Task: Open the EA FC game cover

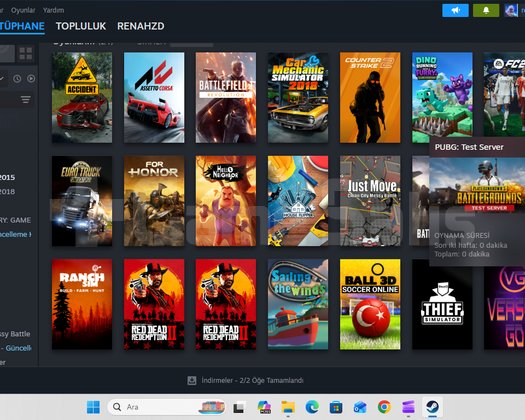Action: (504, 94)
